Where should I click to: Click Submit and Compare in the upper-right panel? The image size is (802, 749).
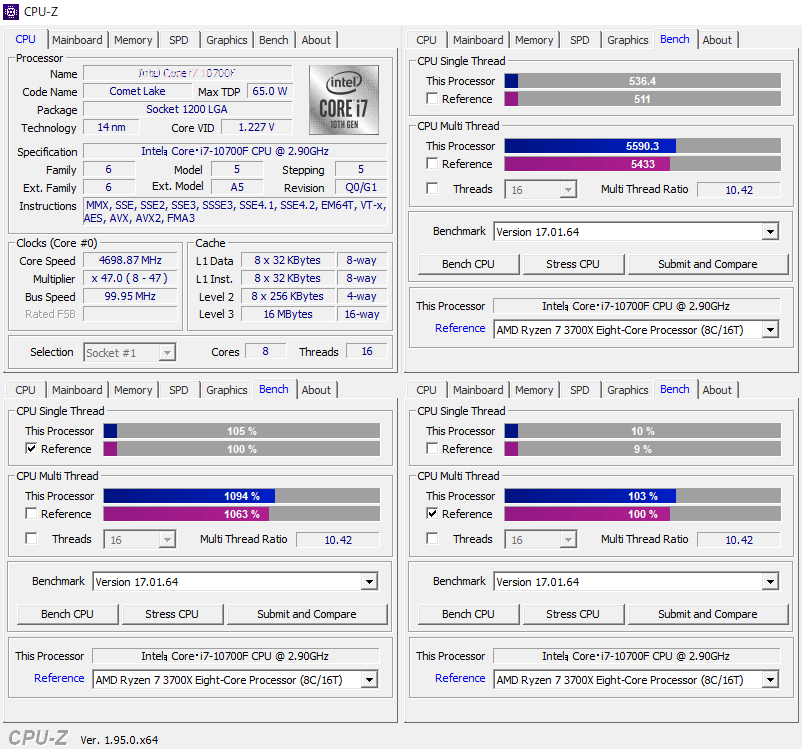708,264
